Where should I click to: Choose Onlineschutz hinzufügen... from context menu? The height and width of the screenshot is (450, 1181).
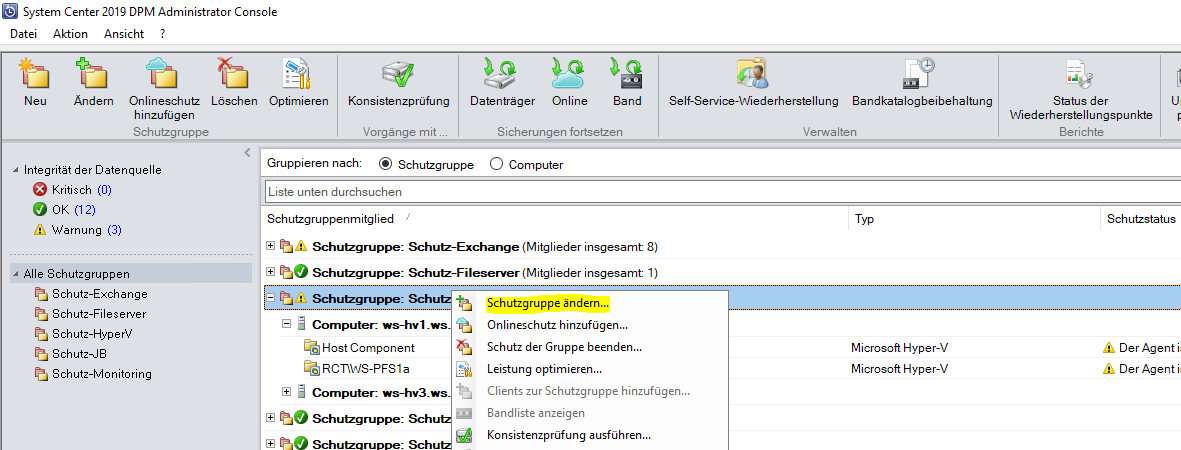pos(589,325)
